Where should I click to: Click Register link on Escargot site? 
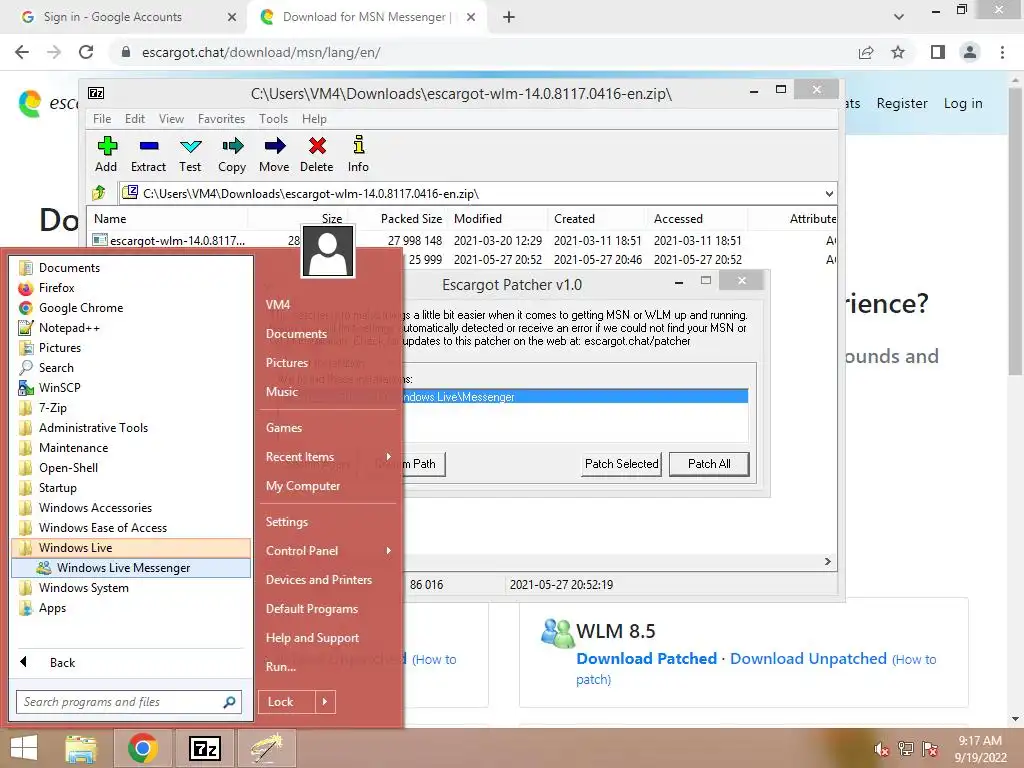pos(902,103)
